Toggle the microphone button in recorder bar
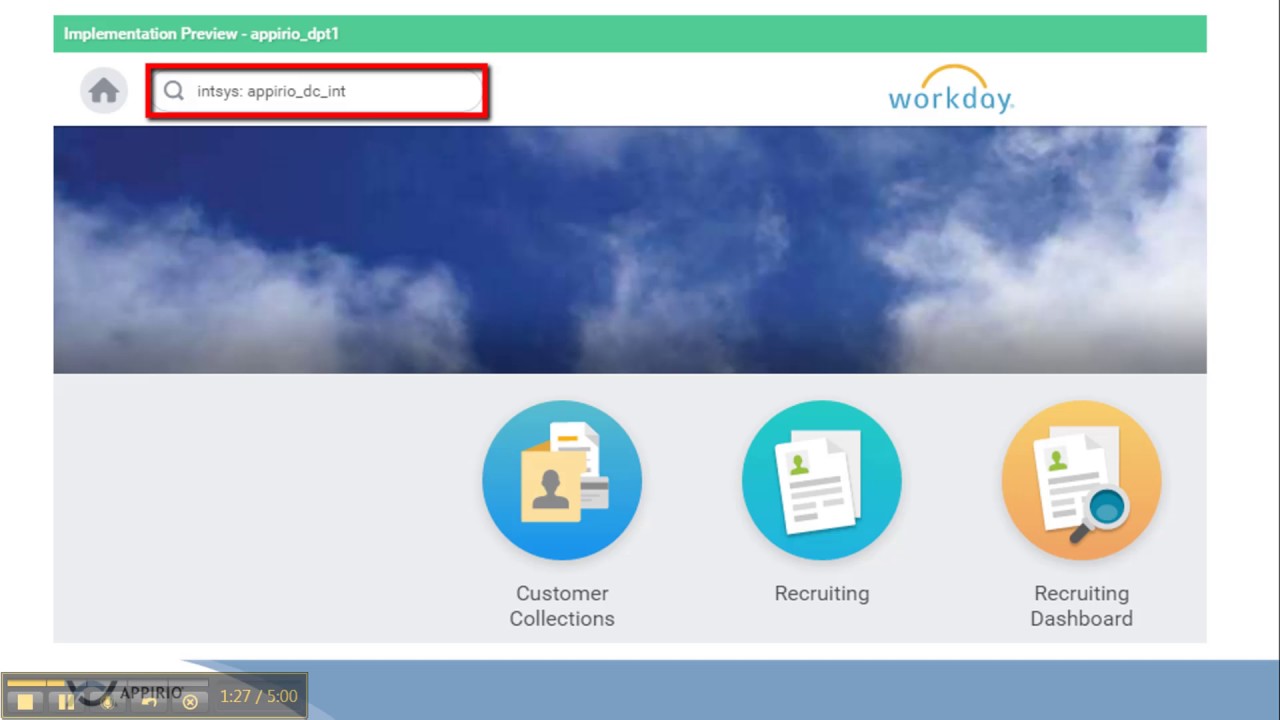The height and width of the screenshot is (720, 1280). [108, 702]
